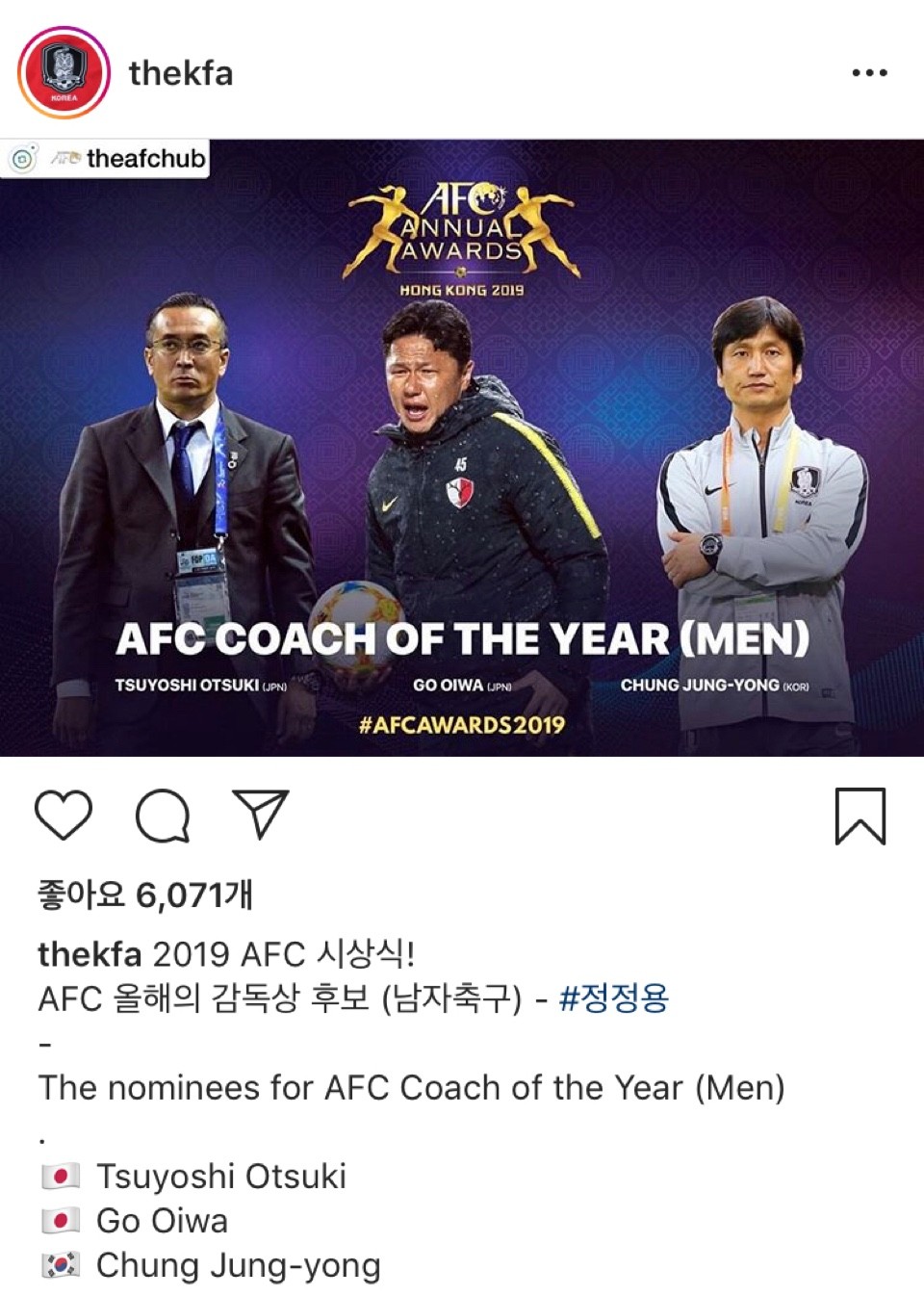Screen dimensions: 924x1296
Task: Tap the repost camera icon beside theafchub
Action: tap(23, 159)
